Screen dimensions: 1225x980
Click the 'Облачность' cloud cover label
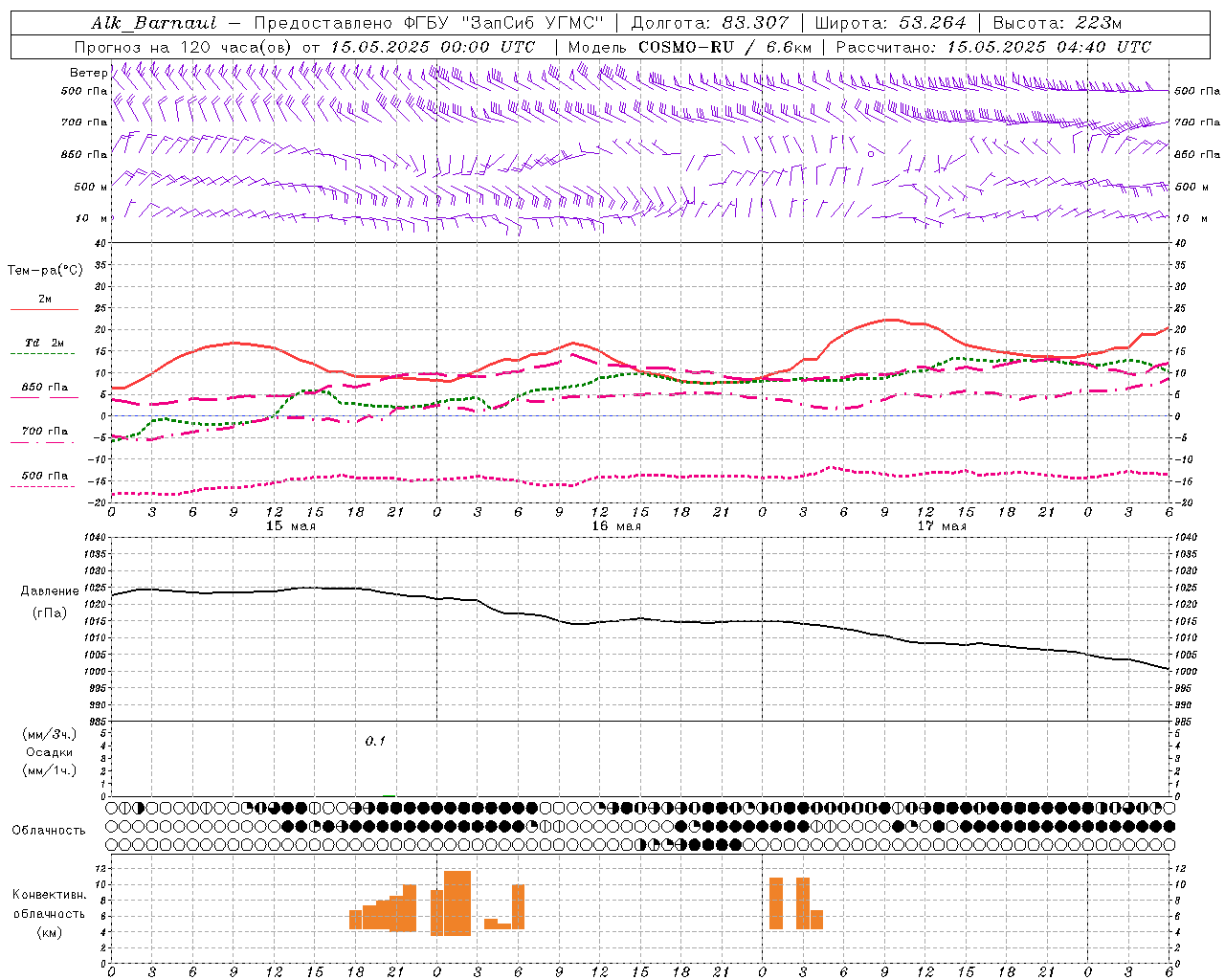(x=49, y=831)
